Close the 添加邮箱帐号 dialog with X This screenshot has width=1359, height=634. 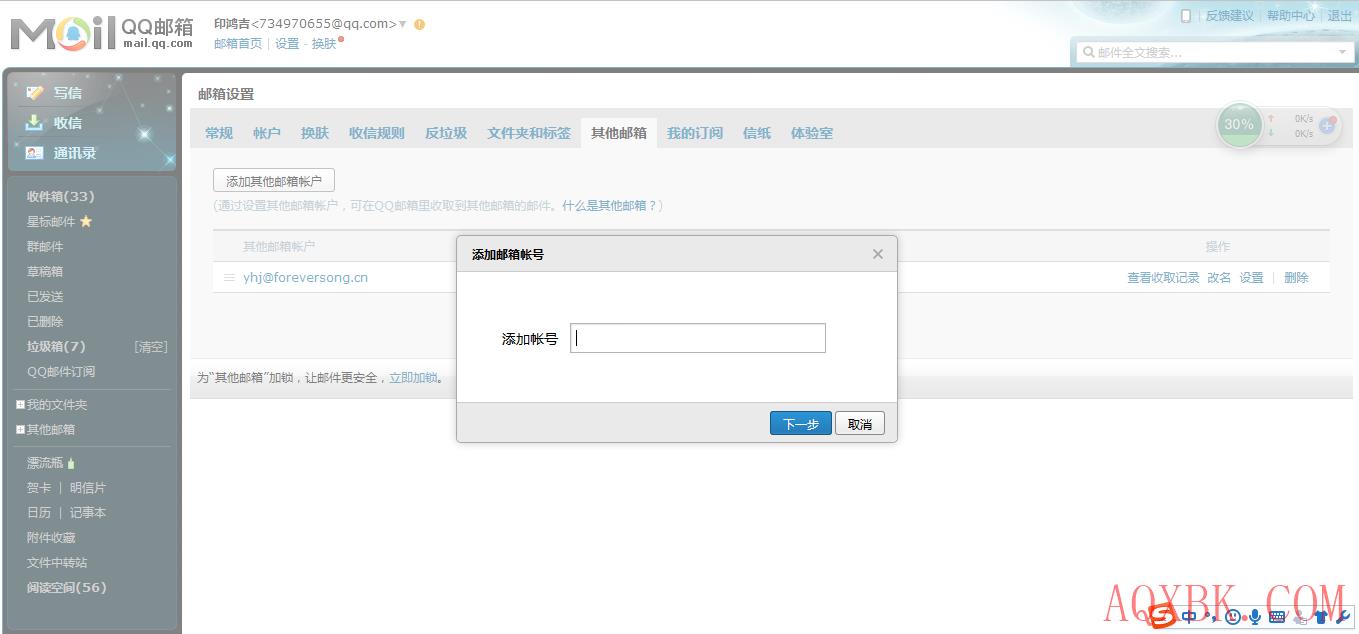coord(878,254)
